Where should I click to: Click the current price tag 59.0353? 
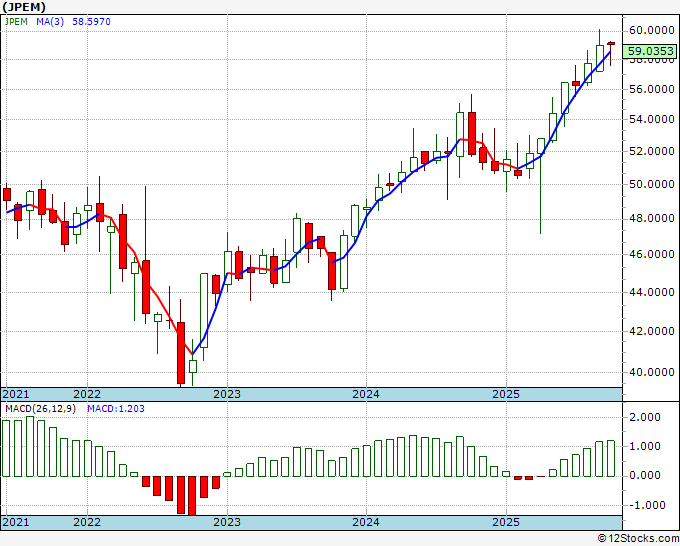(649, 51)
